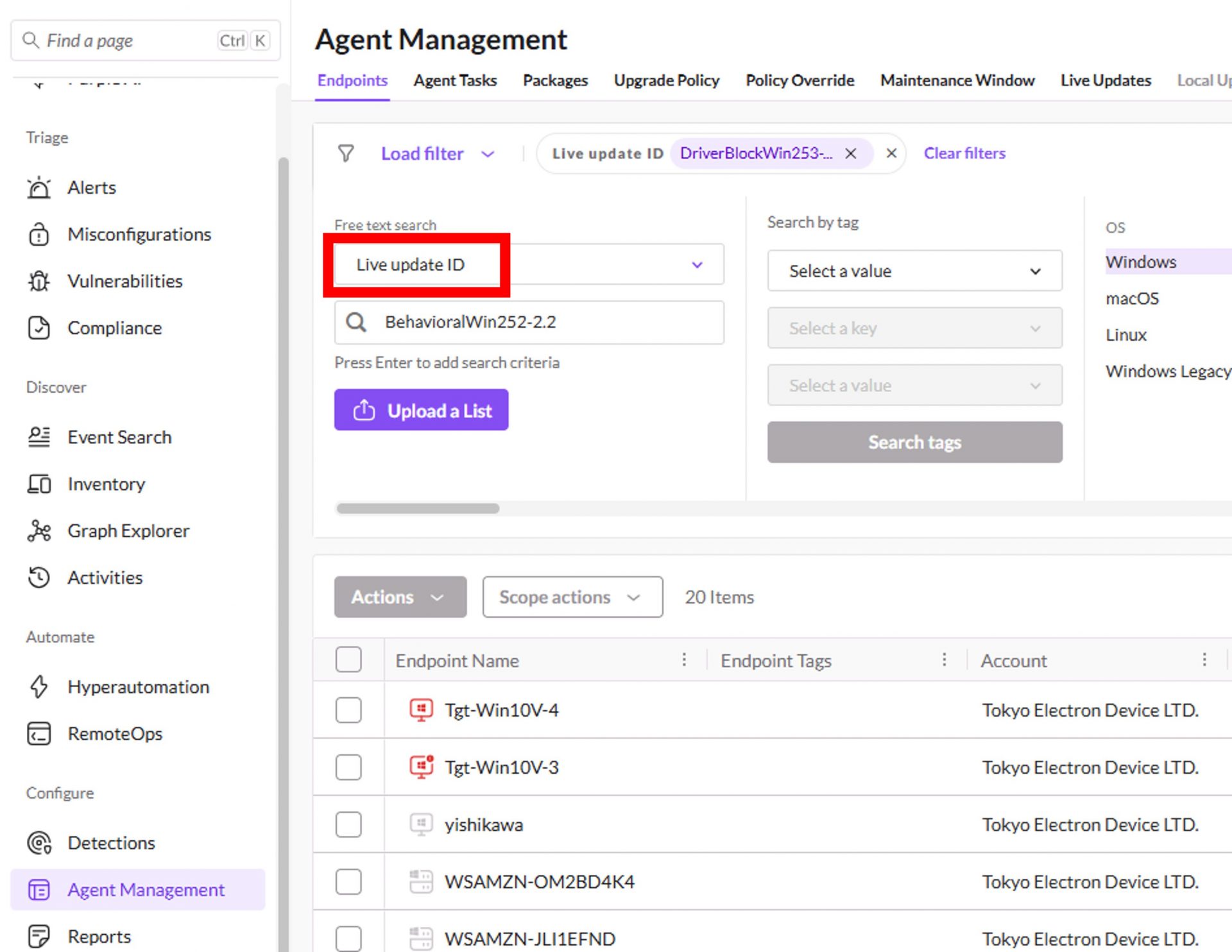Tick the checkbox for yishikawa endpoint
1232x952 pixels.
[348, 824]
